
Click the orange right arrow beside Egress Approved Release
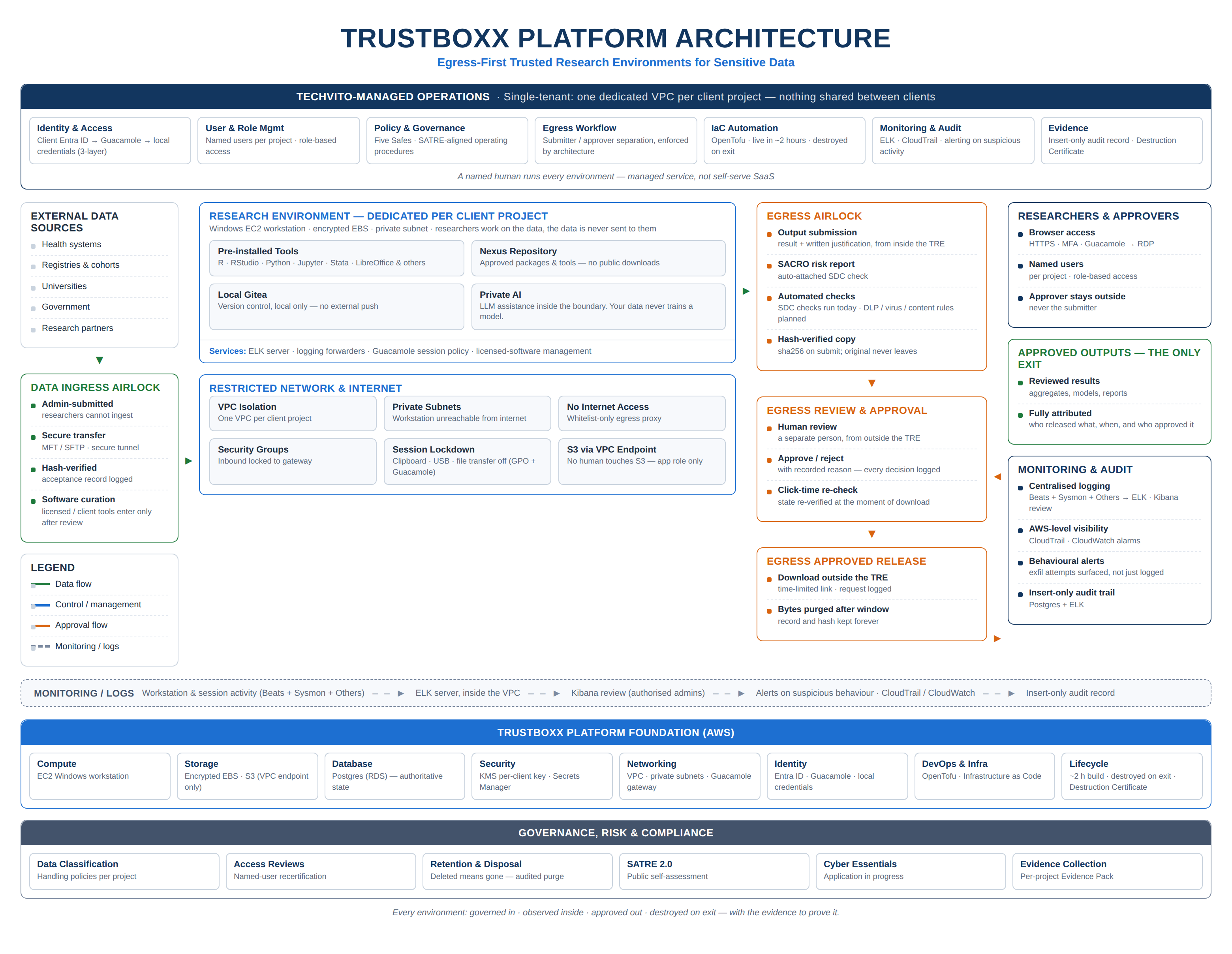[997, 639]
